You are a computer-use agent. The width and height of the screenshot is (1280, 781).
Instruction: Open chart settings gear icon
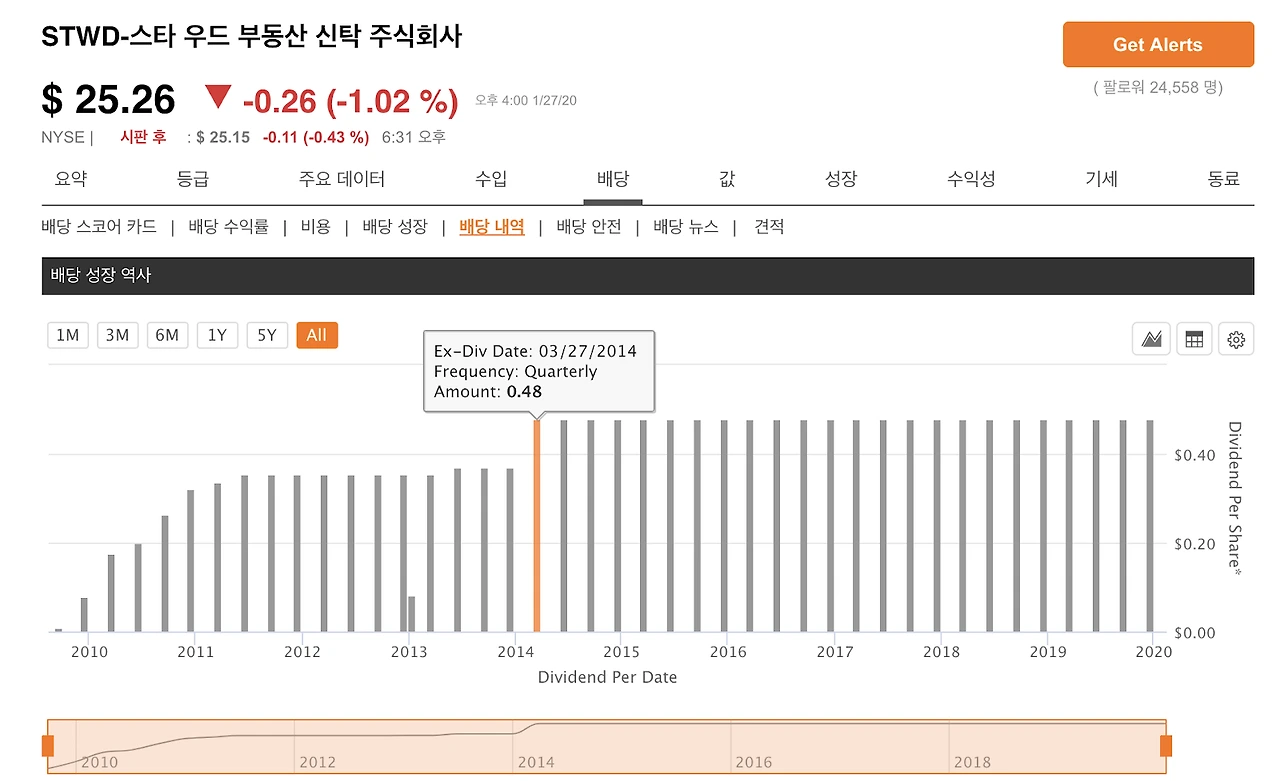(x=1236, y=339)
